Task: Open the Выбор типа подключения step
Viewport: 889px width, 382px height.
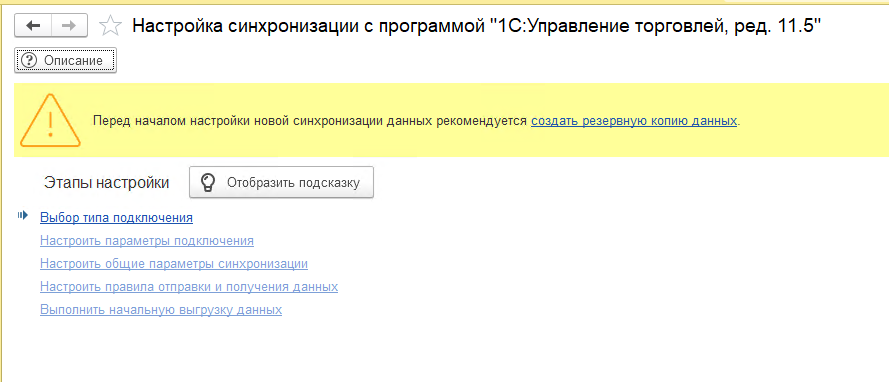Action: tap(116, 217)
